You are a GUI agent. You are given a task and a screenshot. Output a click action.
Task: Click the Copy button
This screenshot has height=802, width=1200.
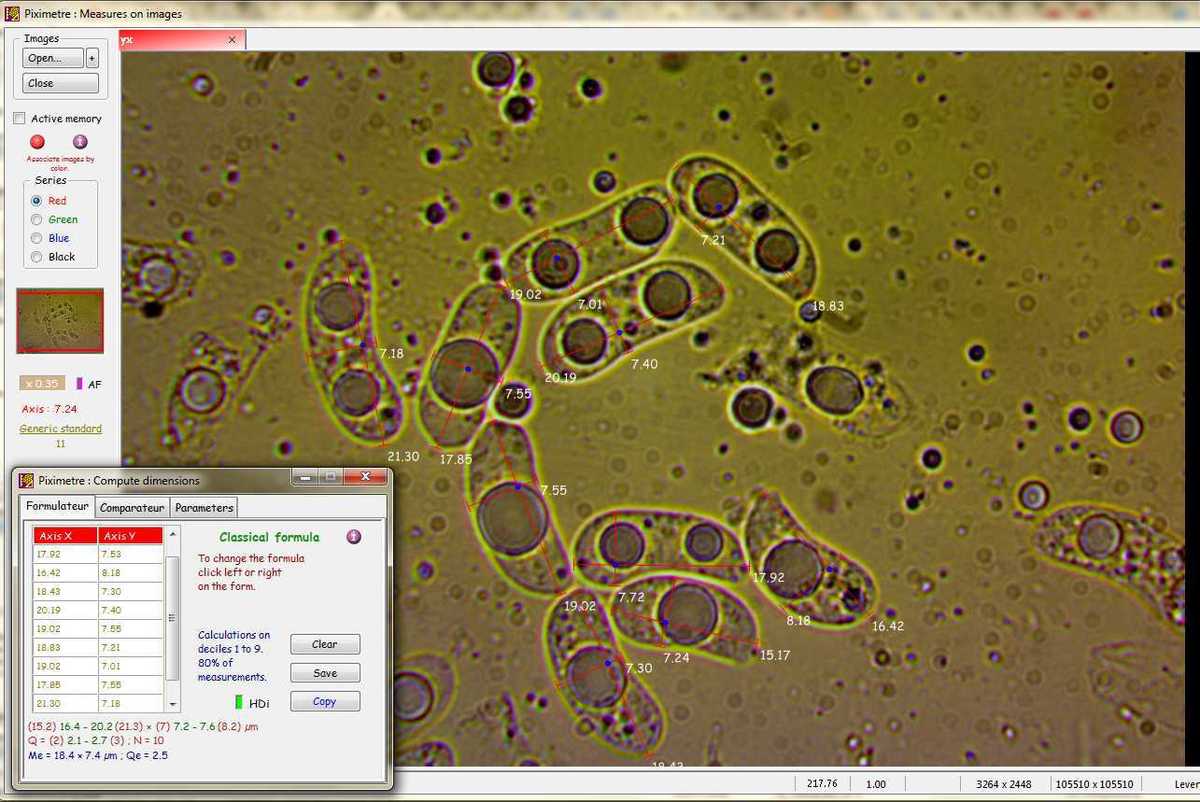point(325,701)
